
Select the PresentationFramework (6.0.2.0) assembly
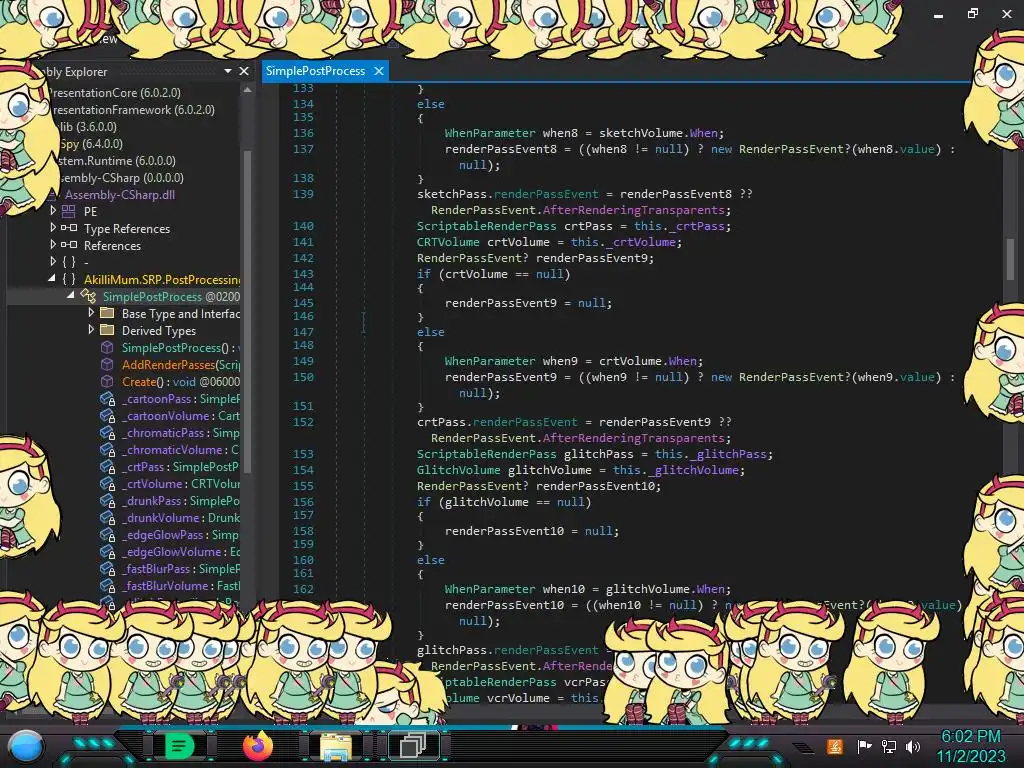(x=133, y=109)
